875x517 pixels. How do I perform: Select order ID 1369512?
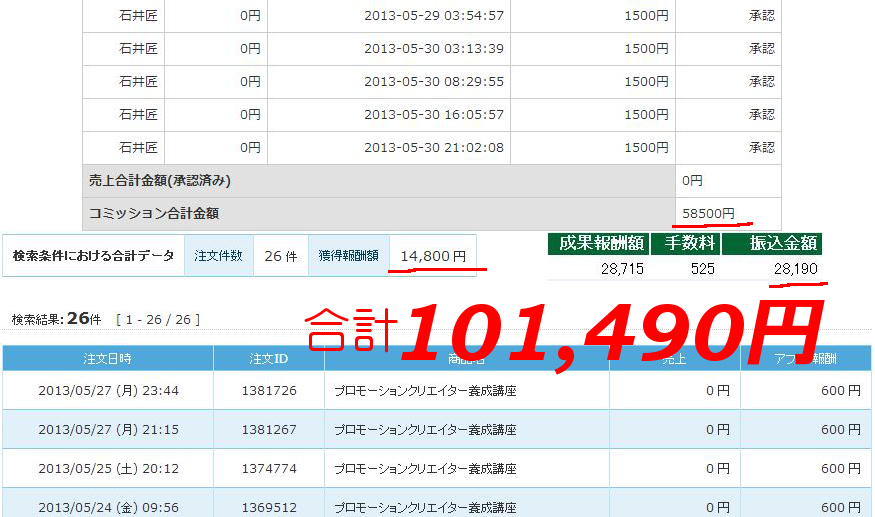(268, 505)
